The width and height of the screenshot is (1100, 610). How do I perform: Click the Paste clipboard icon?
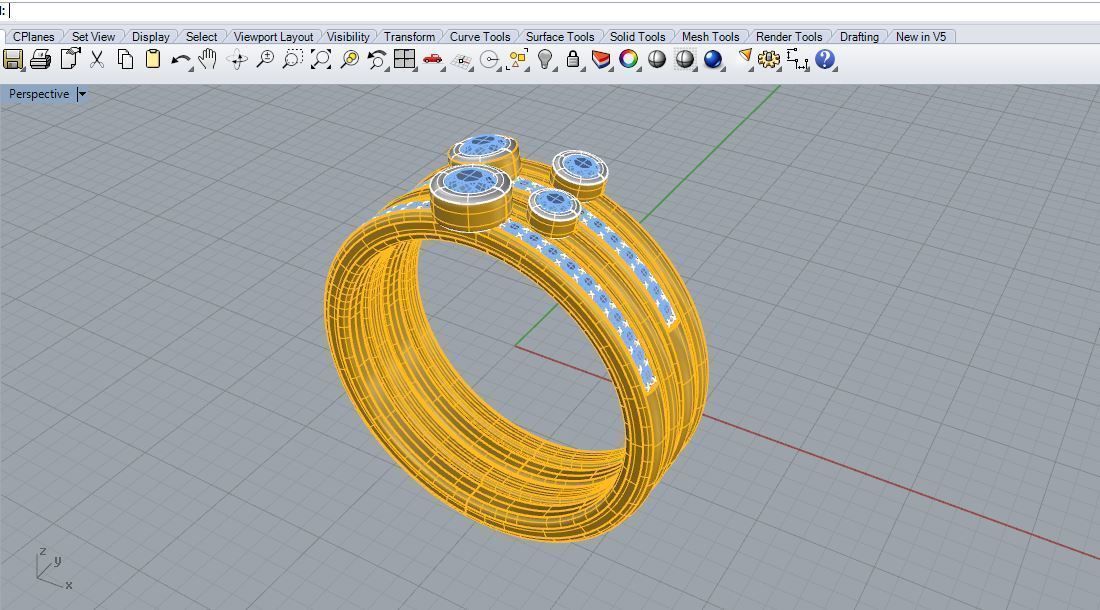153,60
